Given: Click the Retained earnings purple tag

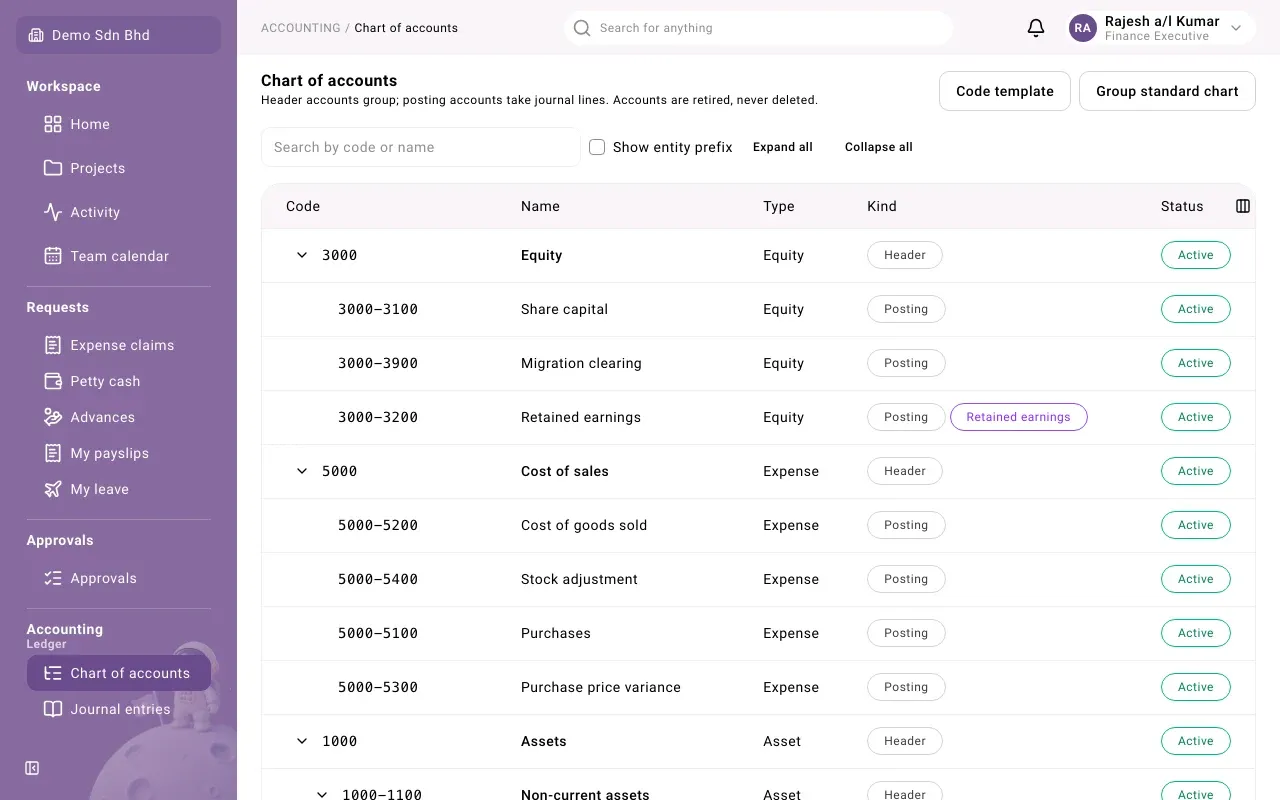Looking at the screenshot, I should click(x=1018, y=417).
